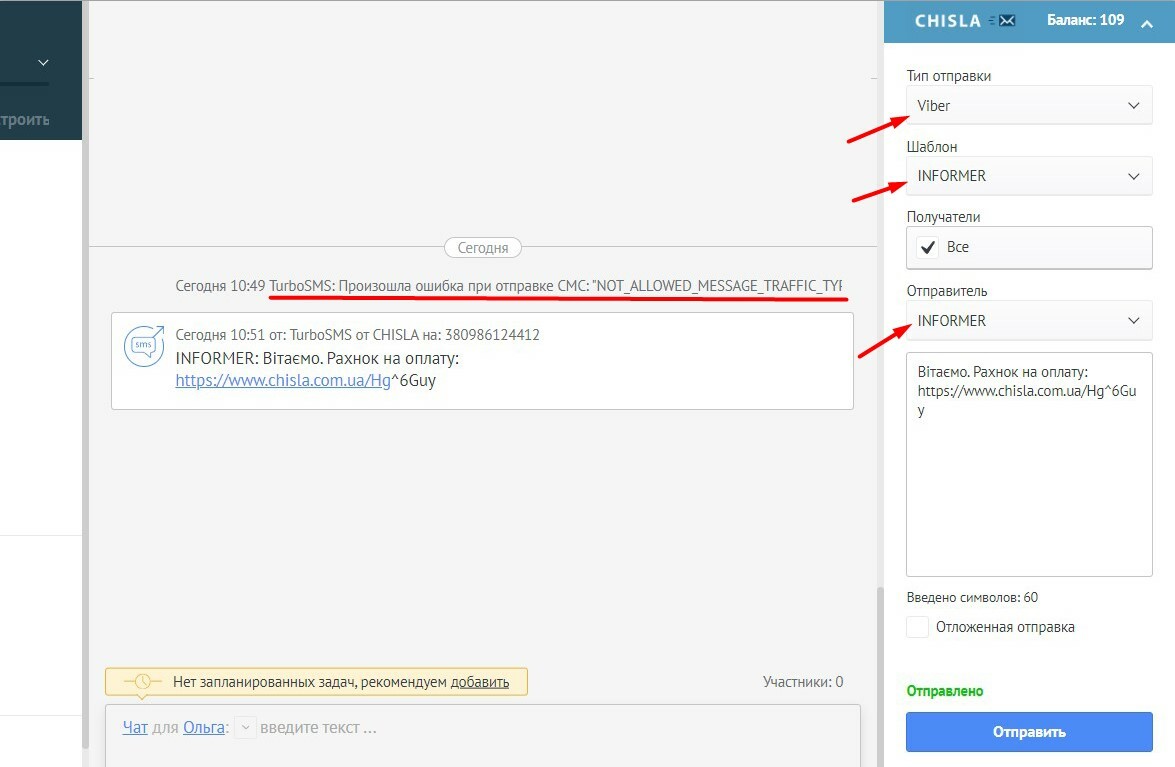Screen dimensions: 1175x767
Task: Click the CHISLA envelope logo icon
Action: pos(1003,21)
